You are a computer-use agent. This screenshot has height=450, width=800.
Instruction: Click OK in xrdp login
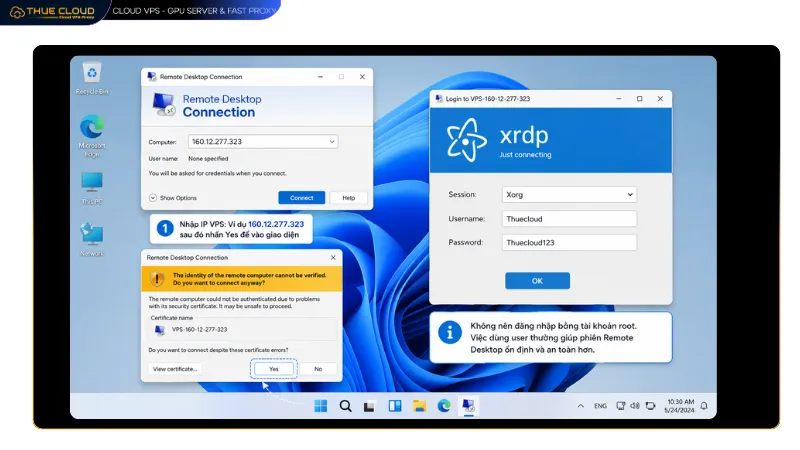pos(537,281)
